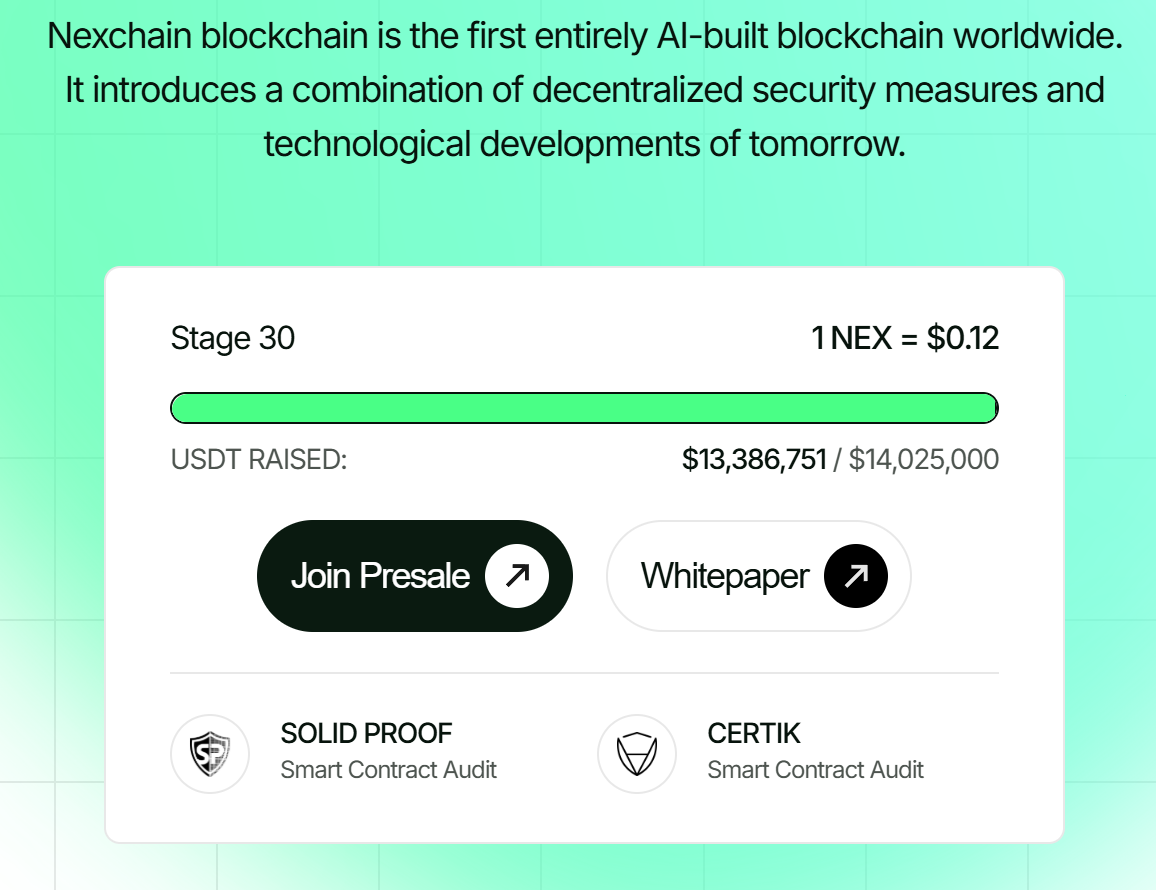The height and width of the screenshot is (890, 1156).
Task: Click the Solid Proof shield logo
Action: pyautogui.click(x=209, y=754)
